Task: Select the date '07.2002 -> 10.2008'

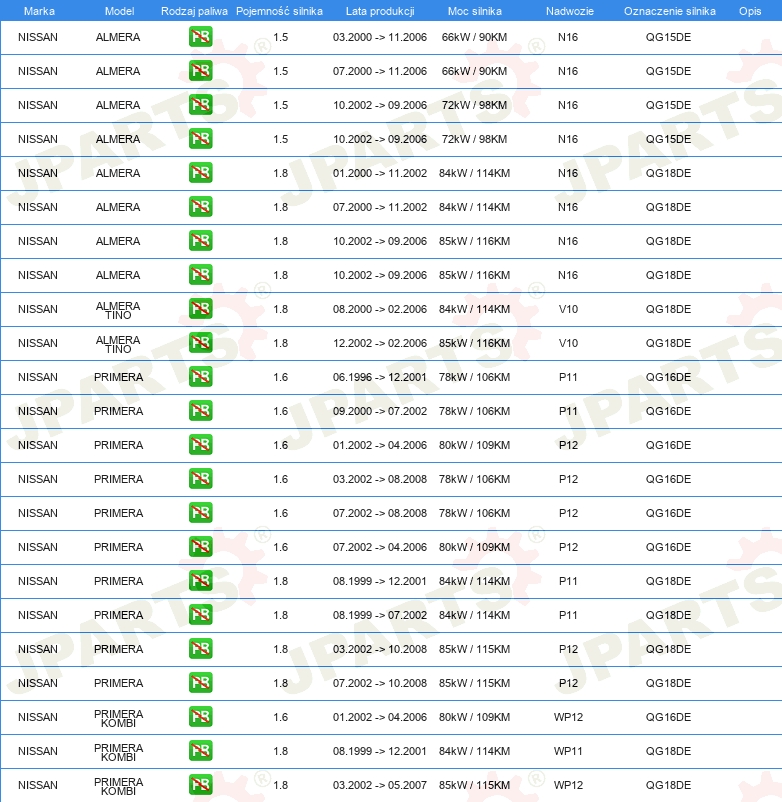Action: pyautogui.click(x=380, y=683)
